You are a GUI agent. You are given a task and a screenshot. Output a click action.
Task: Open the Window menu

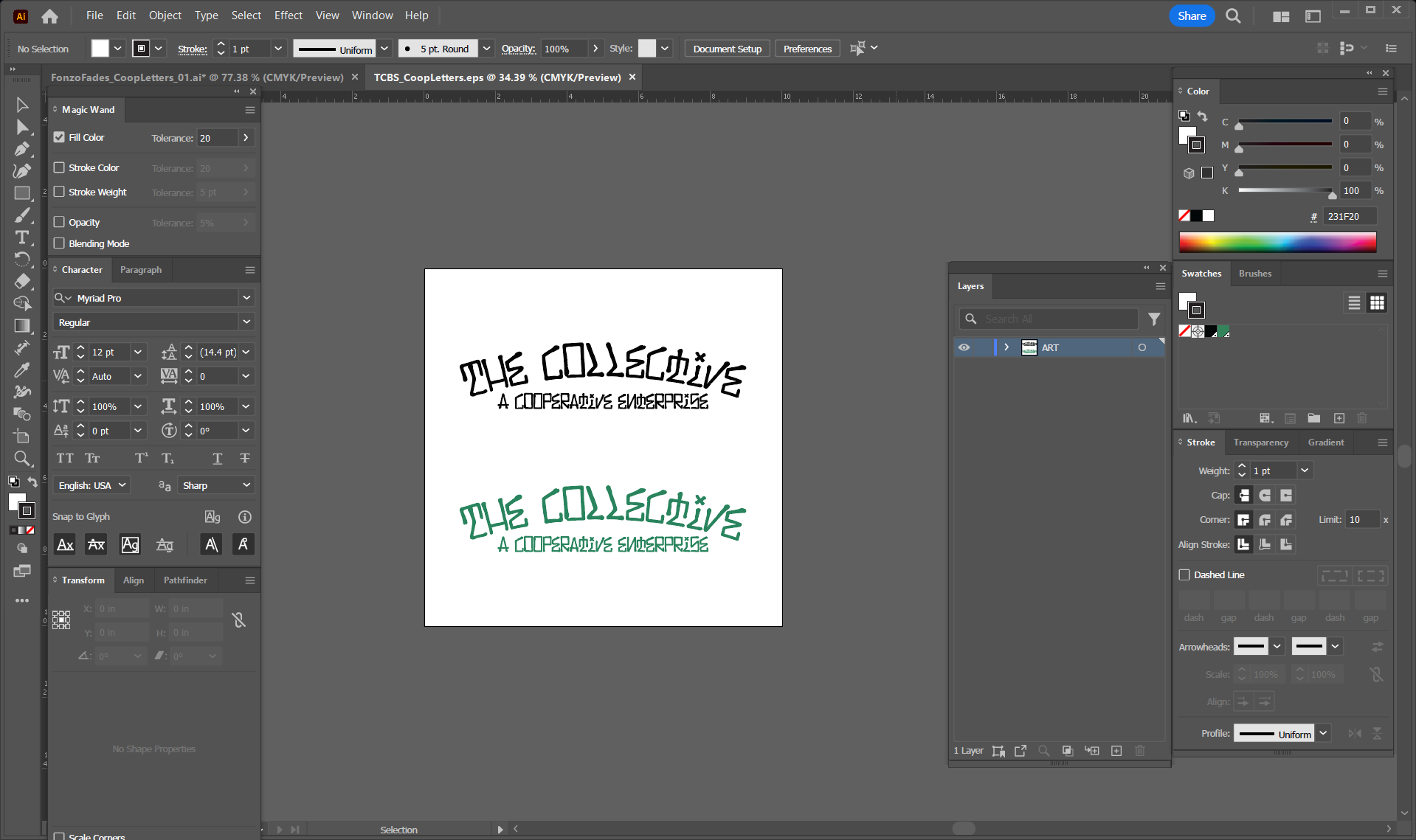coord(373,15)
